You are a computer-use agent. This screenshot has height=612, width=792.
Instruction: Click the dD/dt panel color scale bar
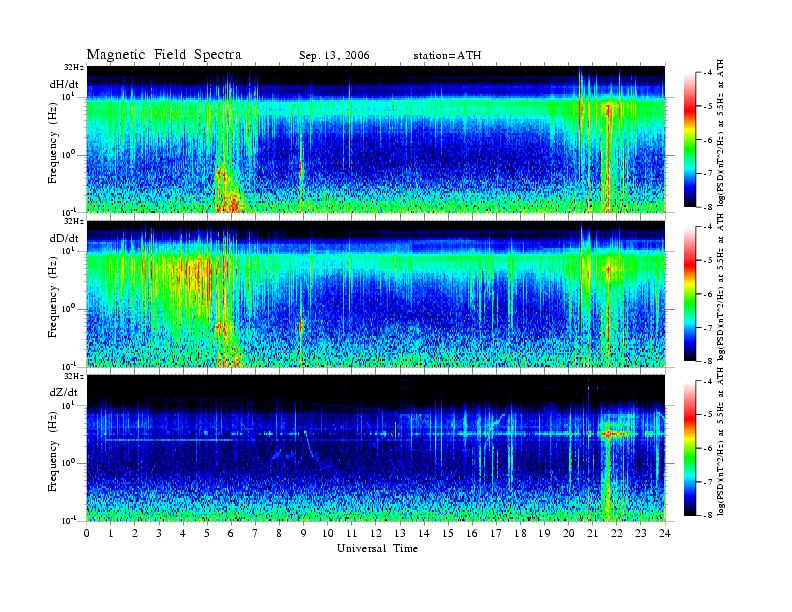[x=690, y=293]
